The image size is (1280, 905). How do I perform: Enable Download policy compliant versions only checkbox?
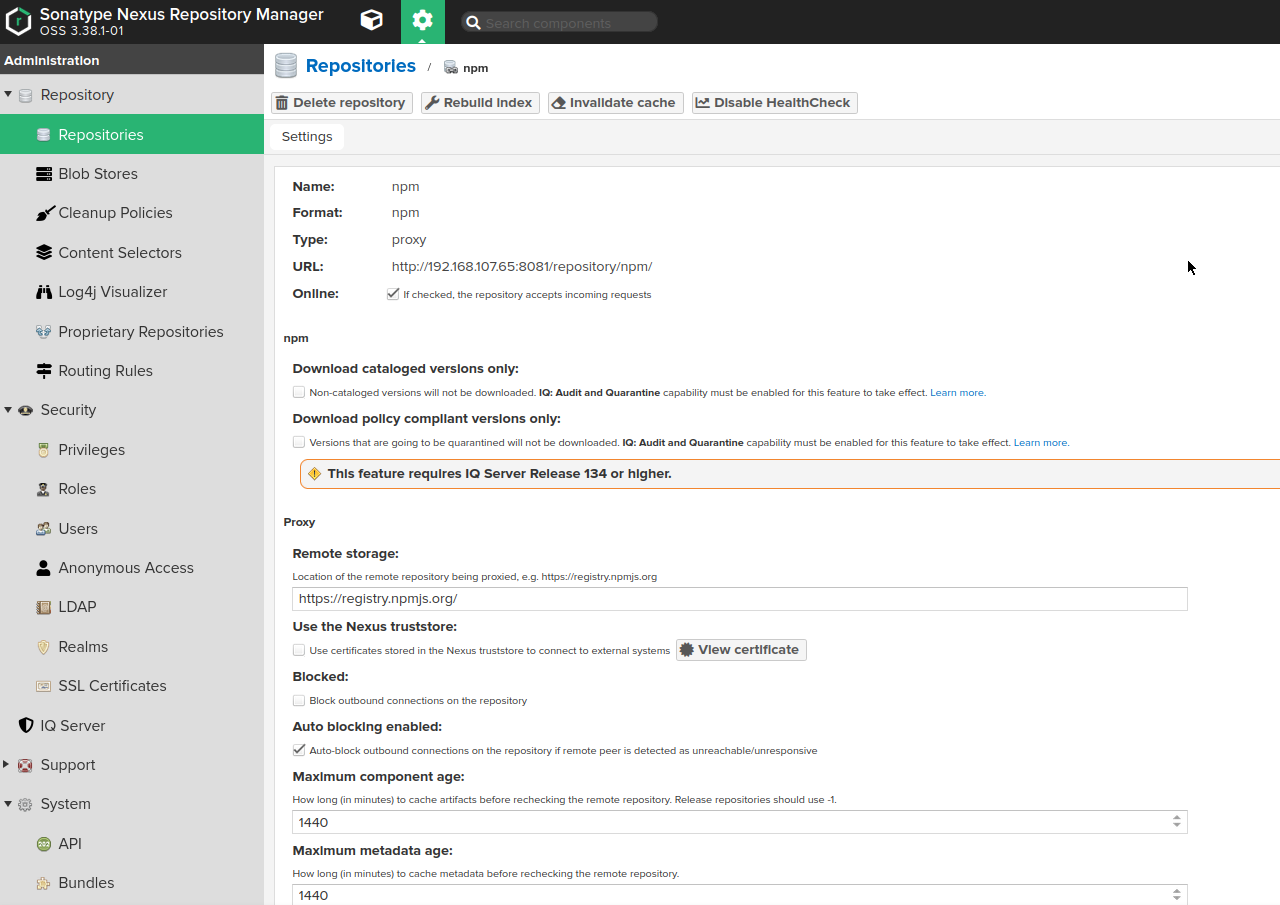(299, 442)
